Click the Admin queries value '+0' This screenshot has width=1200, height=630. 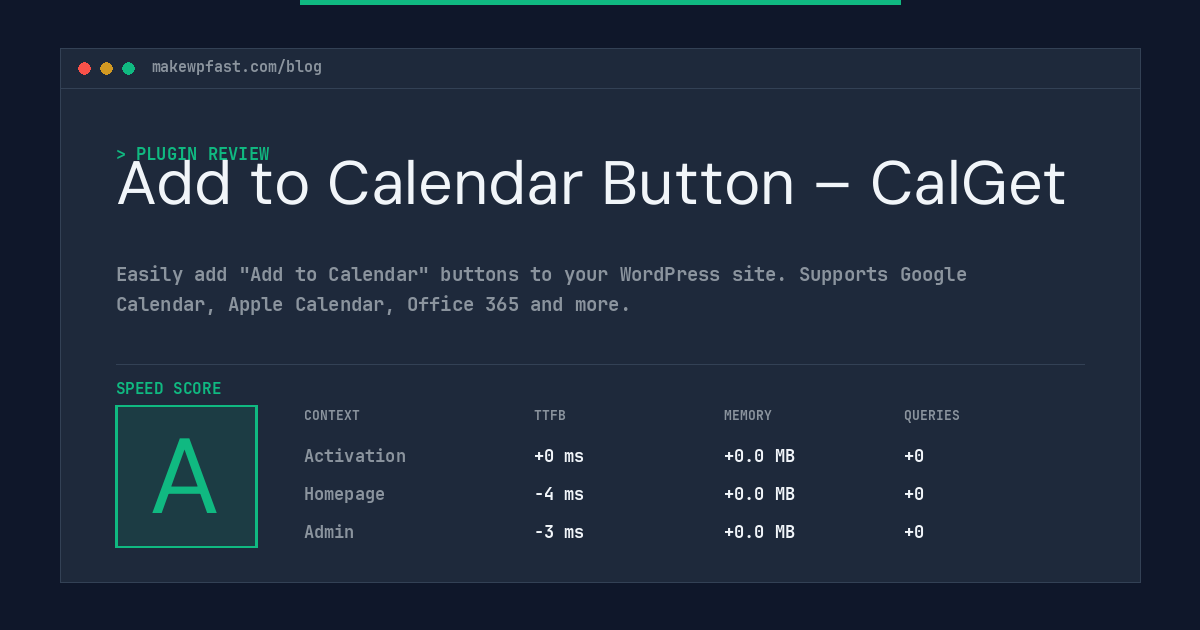point(914,532)
